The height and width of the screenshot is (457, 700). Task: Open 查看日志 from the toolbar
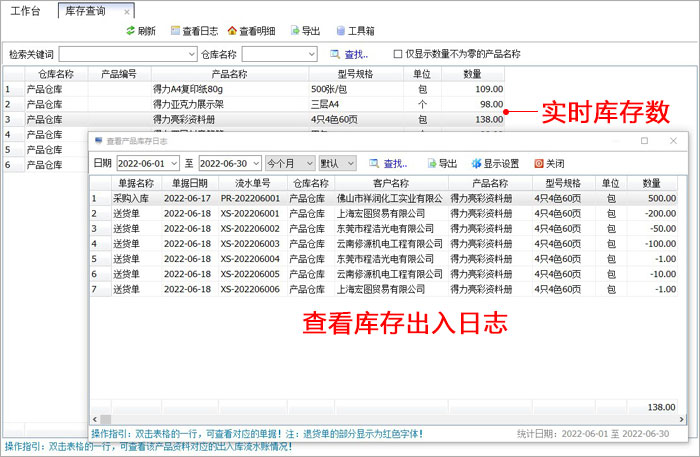(194, 31)
